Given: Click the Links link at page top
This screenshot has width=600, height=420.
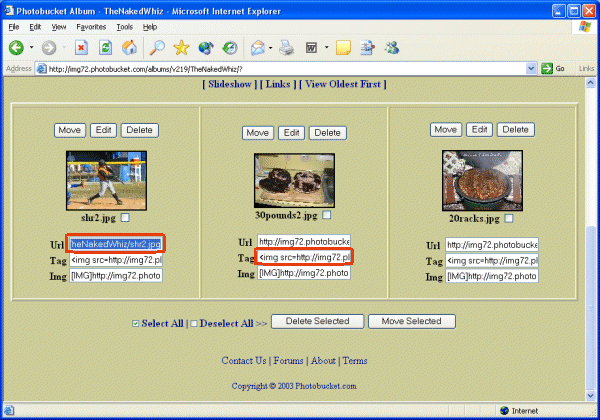Looking at the screenshot, I should pyautogui.click(x=278, y=84).
